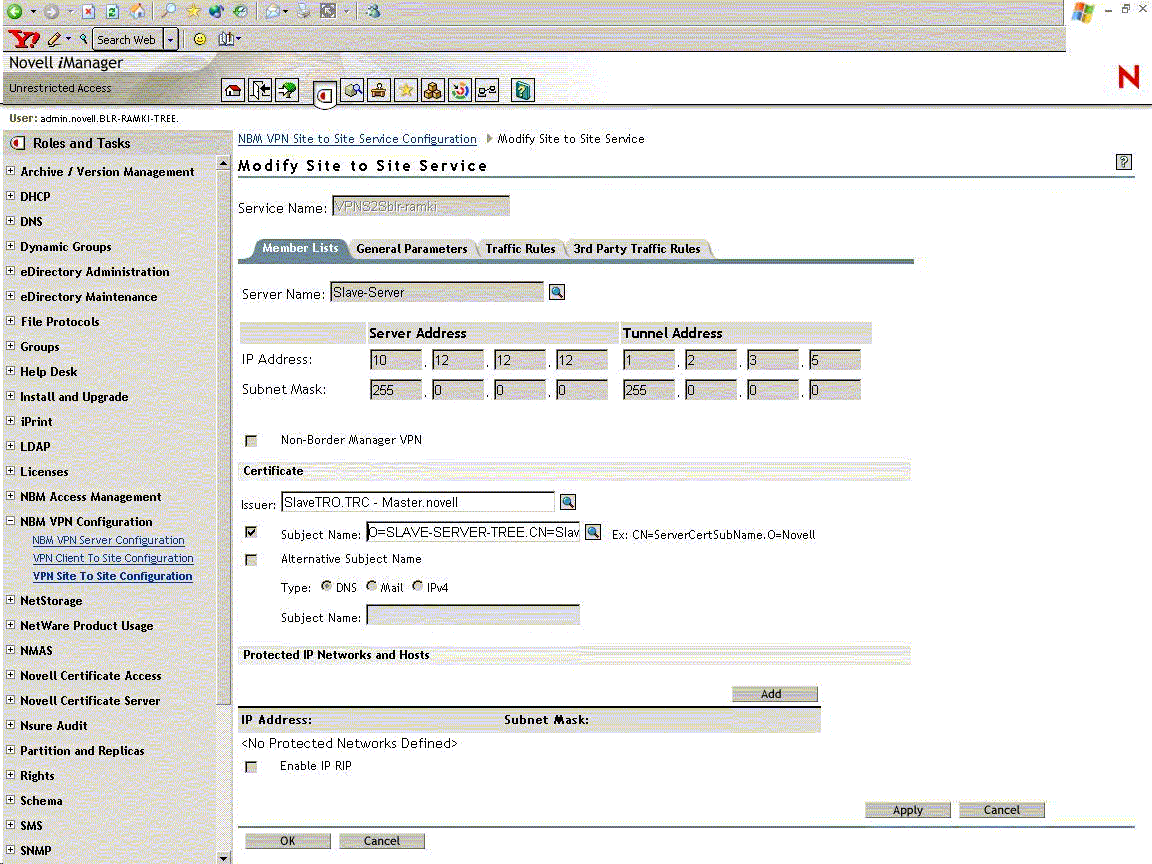Click Add protected network button
Viewport: 1152px width, 864px height.
pos(774,694)
